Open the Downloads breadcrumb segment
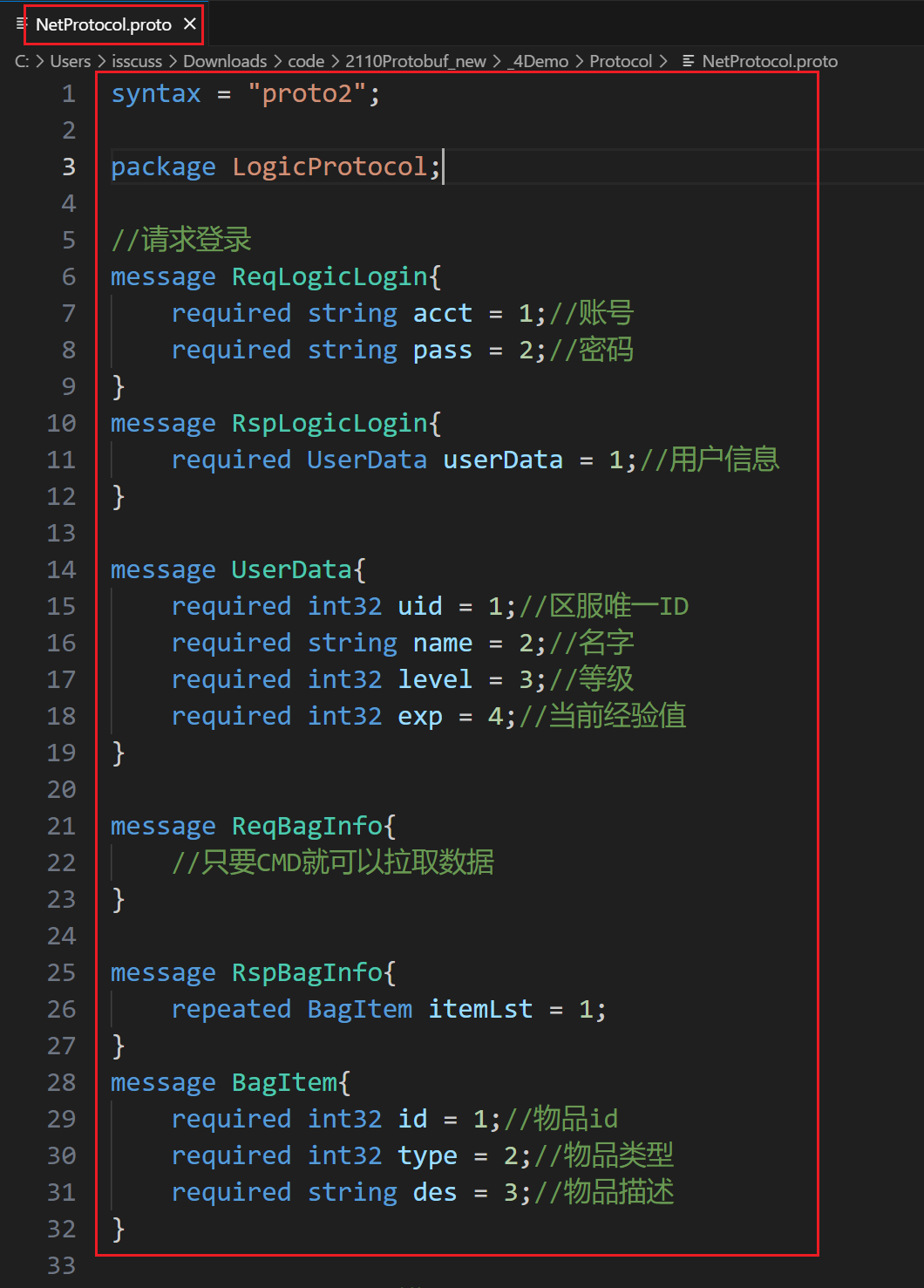Screen dimensions: 924x1288 coord(225,61)
